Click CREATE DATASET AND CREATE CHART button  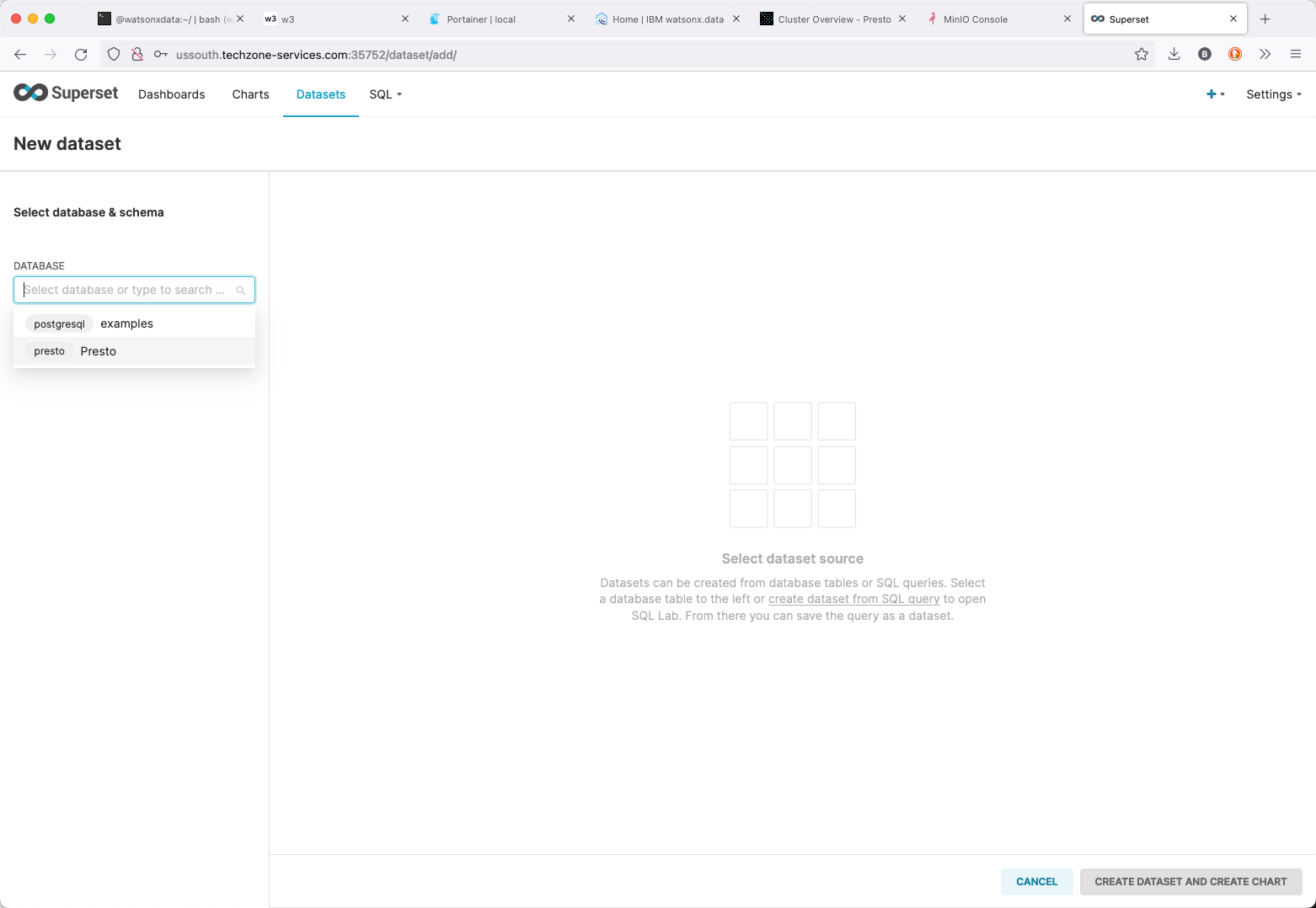point(1190,881)
